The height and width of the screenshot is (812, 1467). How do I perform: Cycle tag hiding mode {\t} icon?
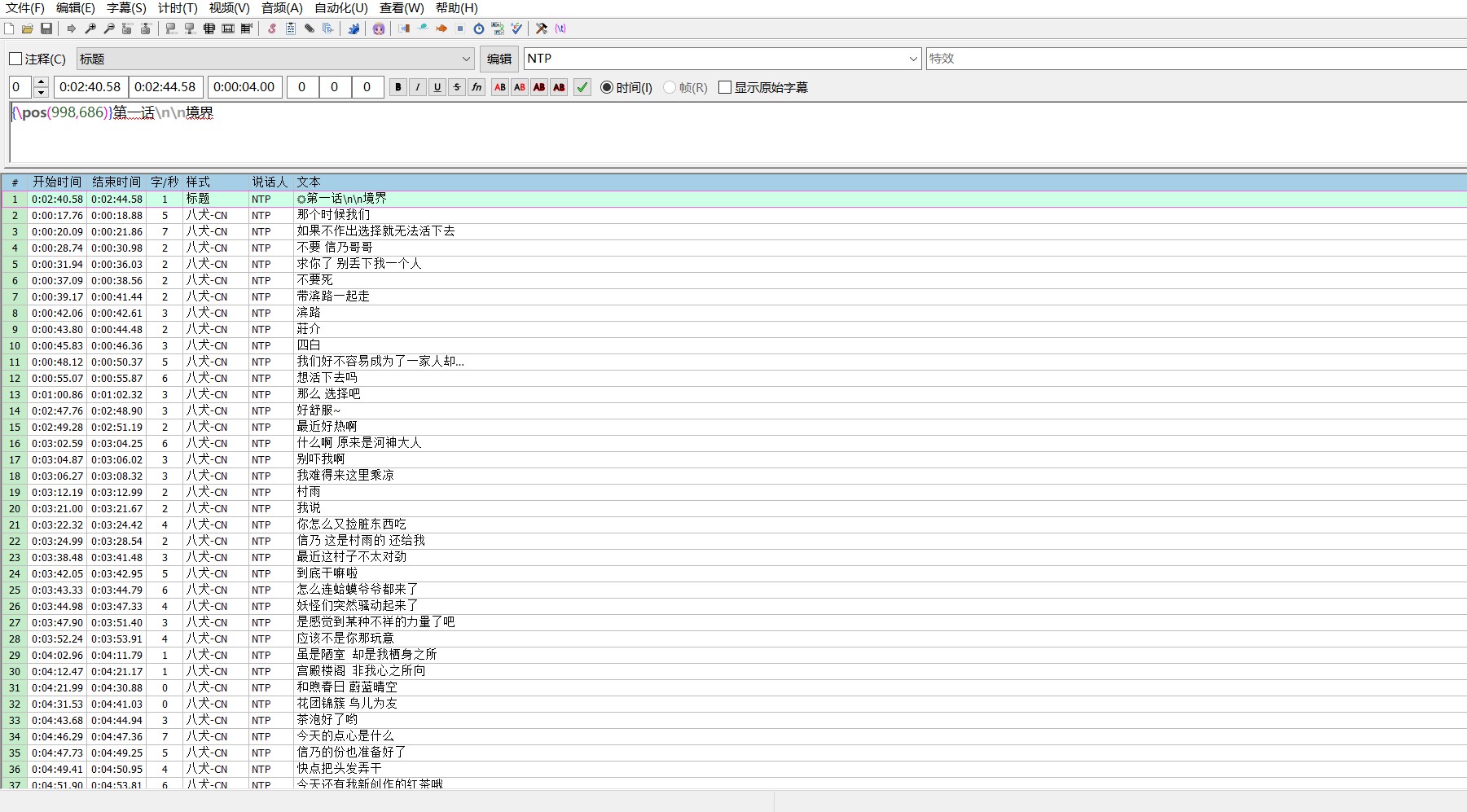coord(560,29)
